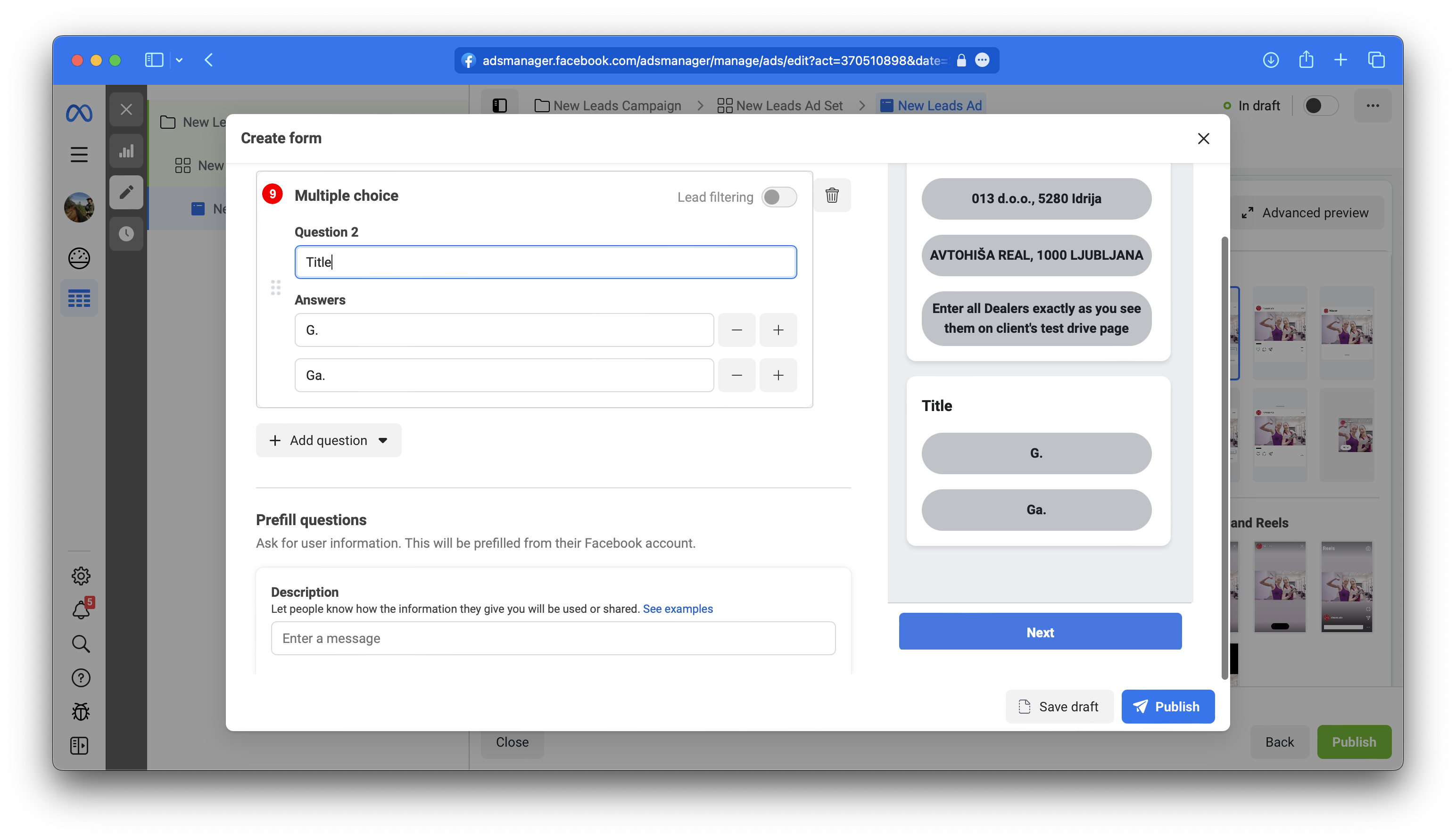Click the Save draft button

point(1059,706)
